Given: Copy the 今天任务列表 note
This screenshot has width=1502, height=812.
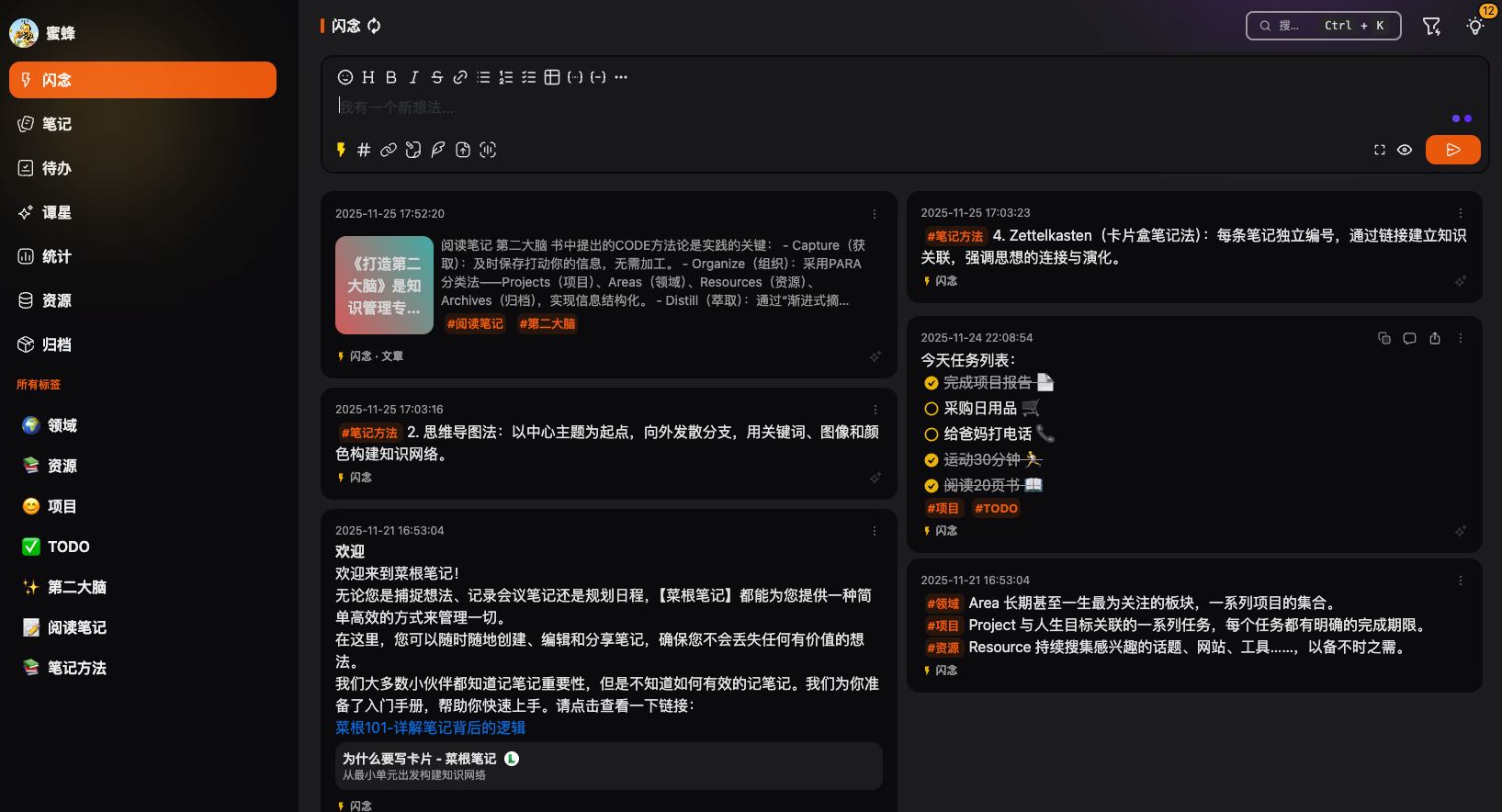Looking at the screenshot, I should 1383,338.
